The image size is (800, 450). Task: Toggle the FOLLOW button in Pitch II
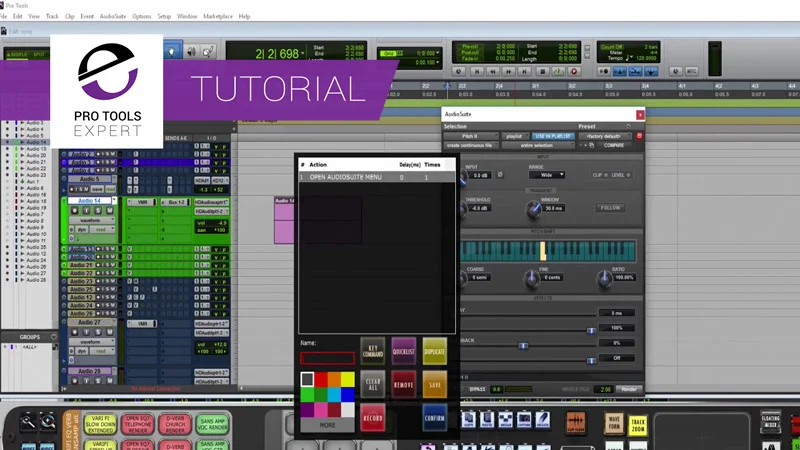[610, 208]
